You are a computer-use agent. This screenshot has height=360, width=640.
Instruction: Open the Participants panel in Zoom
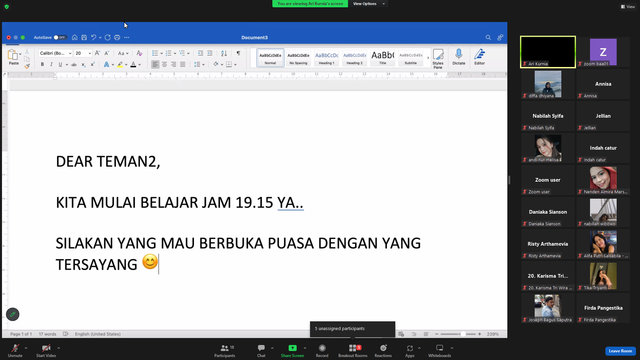225,350
